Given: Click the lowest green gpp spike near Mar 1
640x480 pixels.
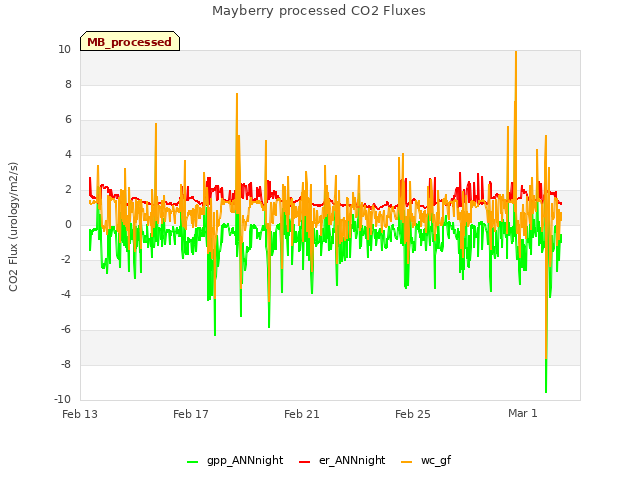Looking at the screenshot, I should [x=546, y=391].
